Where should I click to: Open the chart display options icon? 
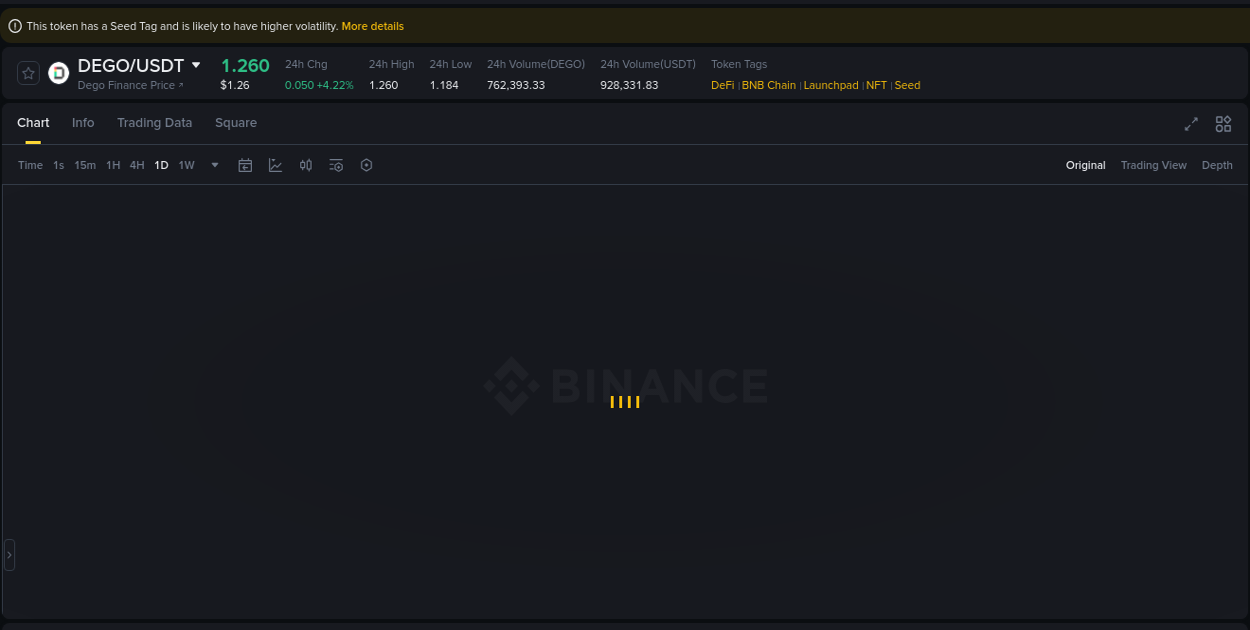pyautogui.click(x=336, y=165)
